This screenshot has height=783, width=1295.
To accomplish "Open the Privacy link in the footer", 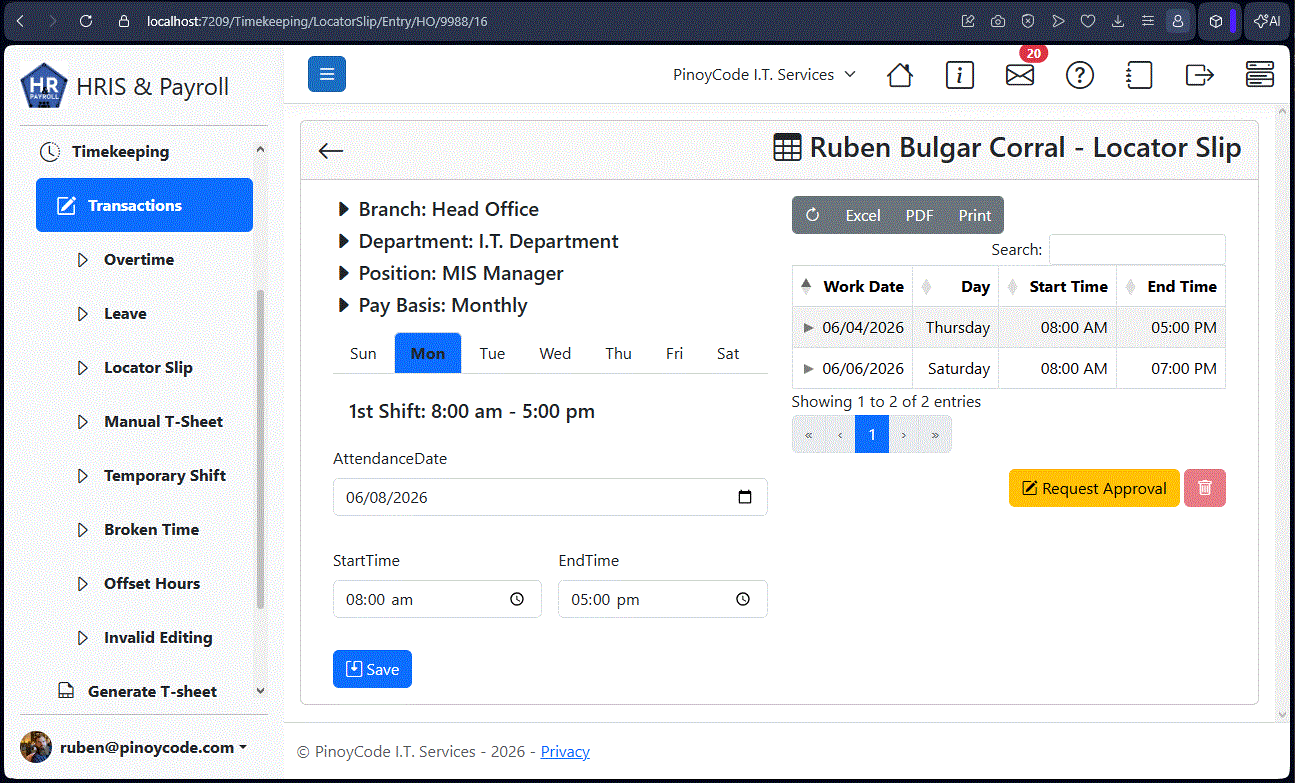I will click(x=565, y=751).
